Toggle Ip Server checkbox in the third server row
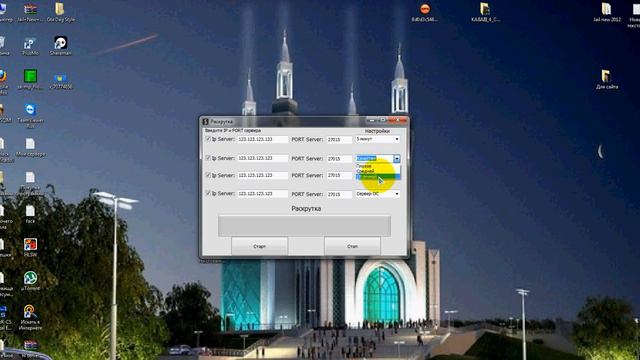 (x=208, y=175)
